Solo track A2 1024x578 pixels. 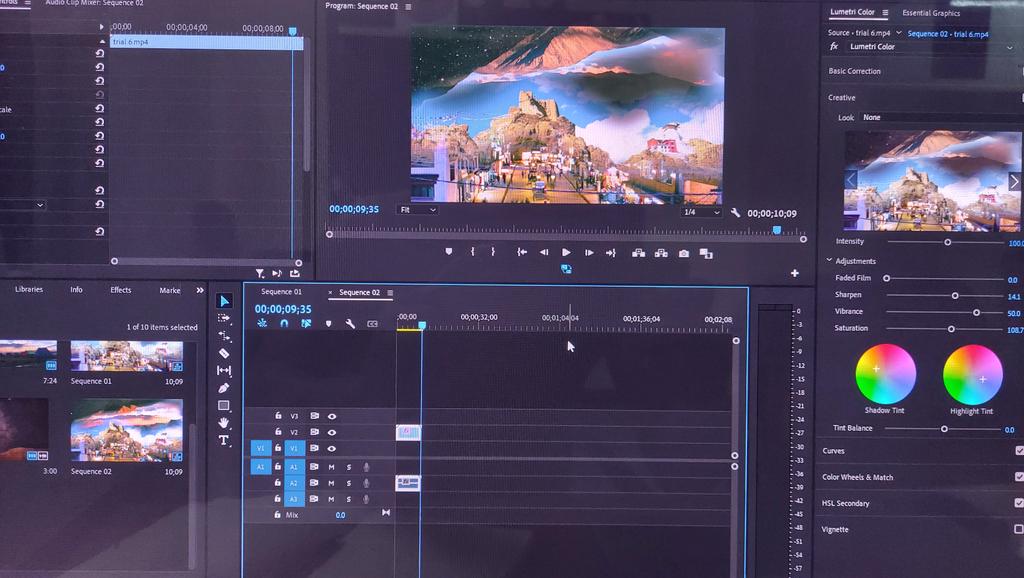click(x=349, y=483)
